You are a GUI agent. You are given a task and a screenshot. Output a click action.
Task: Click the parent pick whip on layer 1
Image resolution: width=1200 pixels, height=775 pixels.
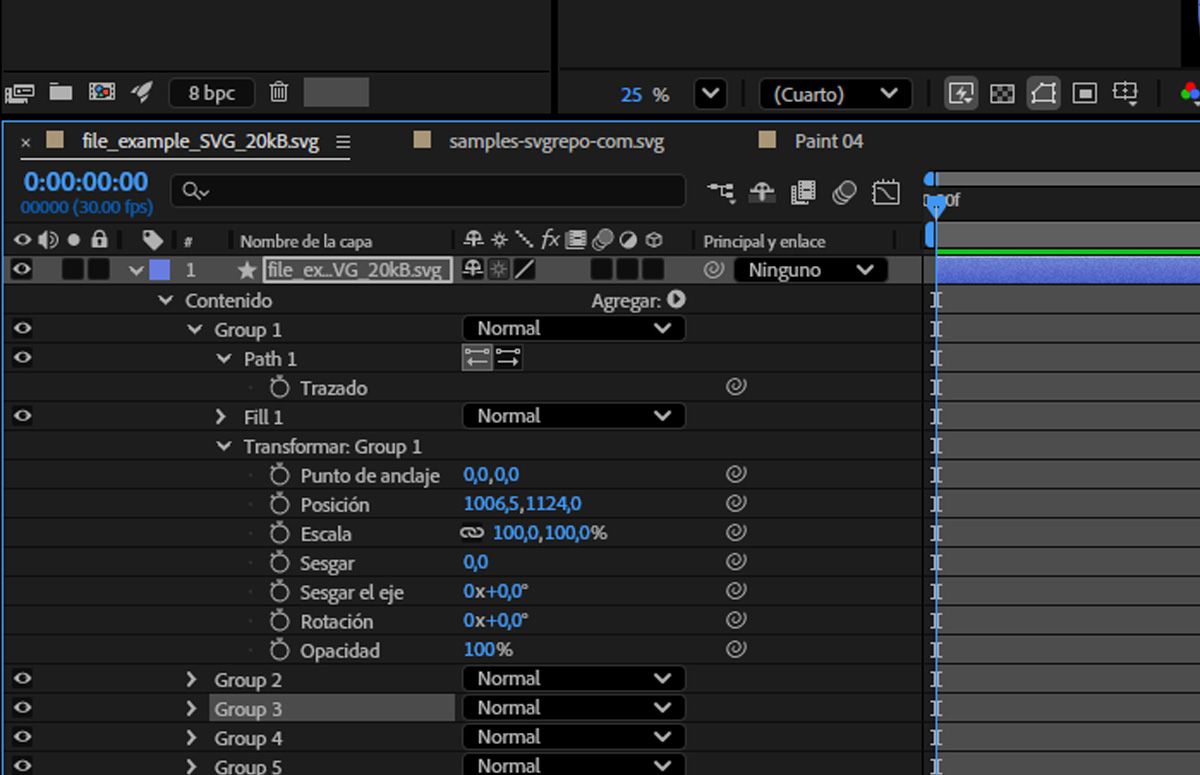pyautogui.click(x=713, y=270)
